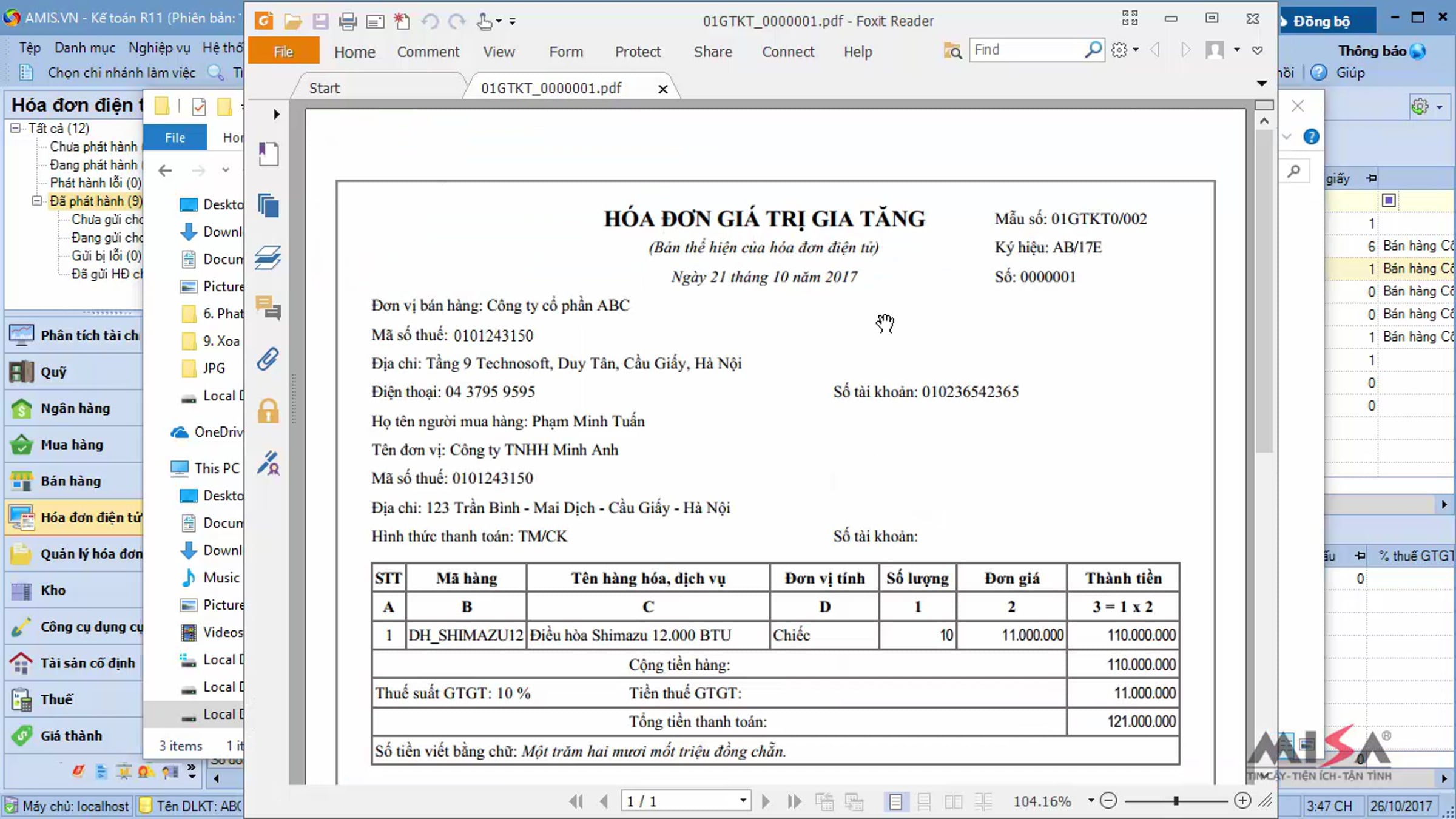Show the layers panel in Foxit
Image resolution: width=1456 pixels, height=819 pixels.
pyautogui.click(x=268, y=257)
